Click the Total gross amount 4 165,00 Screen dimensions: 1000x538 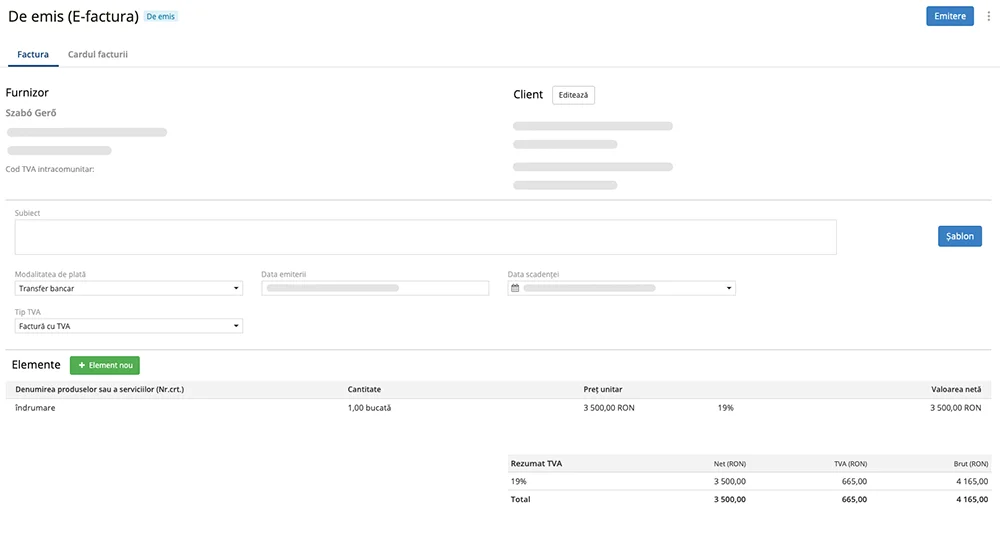point(971,499)
